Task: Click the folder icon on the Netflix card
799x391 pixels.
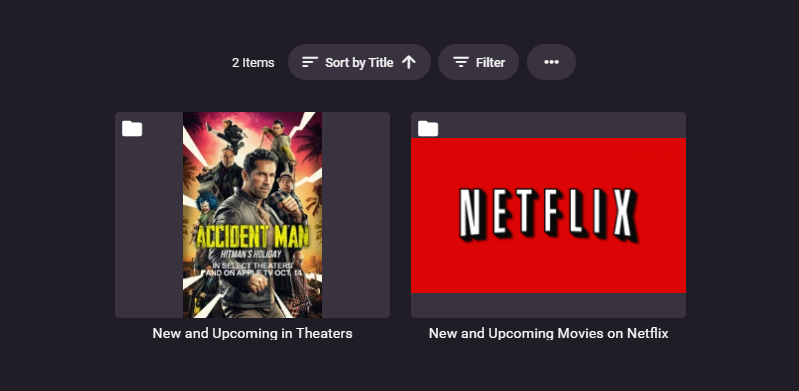Action: tap(428, 128)
